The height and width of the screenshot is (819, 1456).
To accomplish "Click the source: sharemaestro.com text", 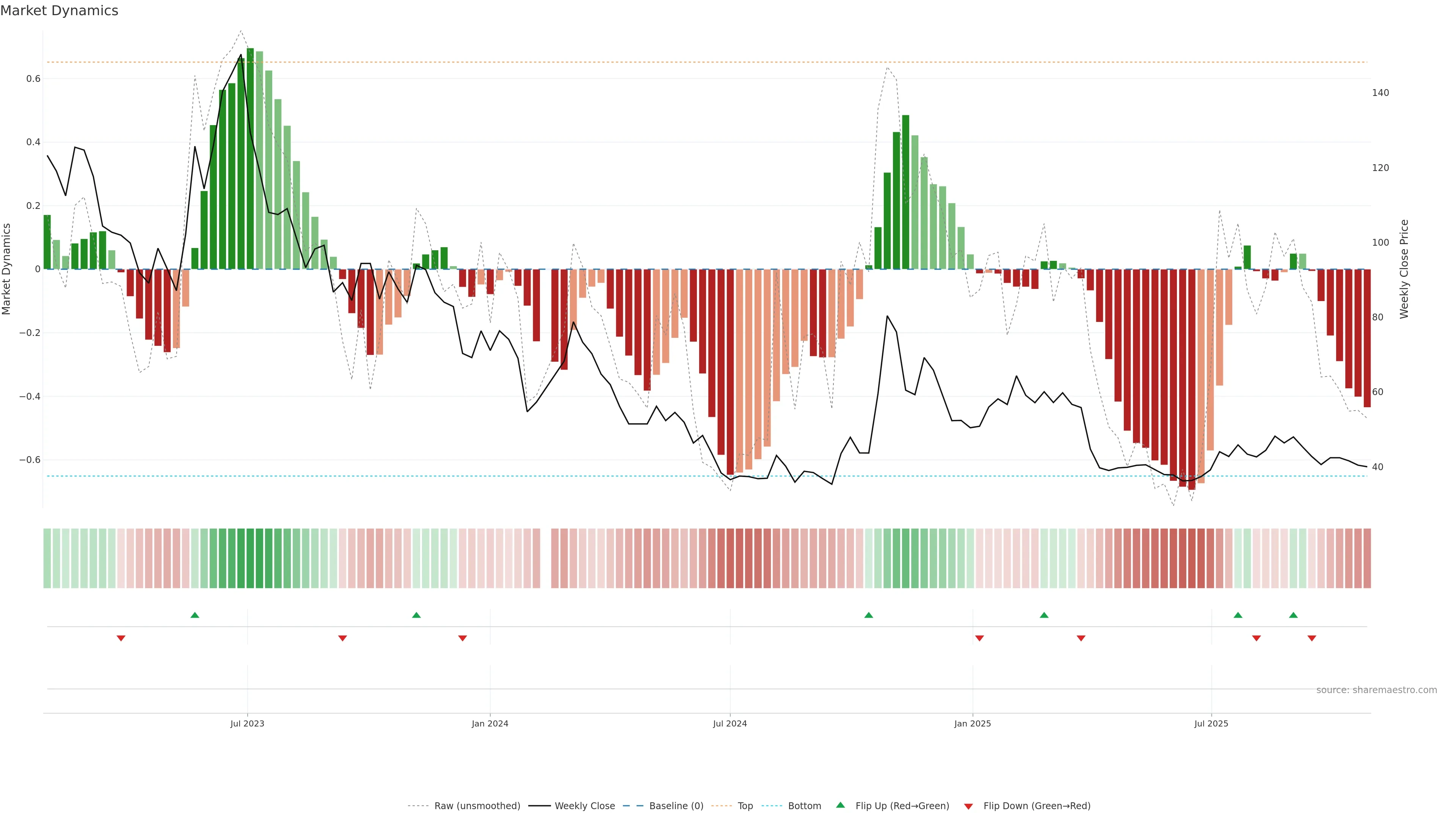I will [1376, 690].
